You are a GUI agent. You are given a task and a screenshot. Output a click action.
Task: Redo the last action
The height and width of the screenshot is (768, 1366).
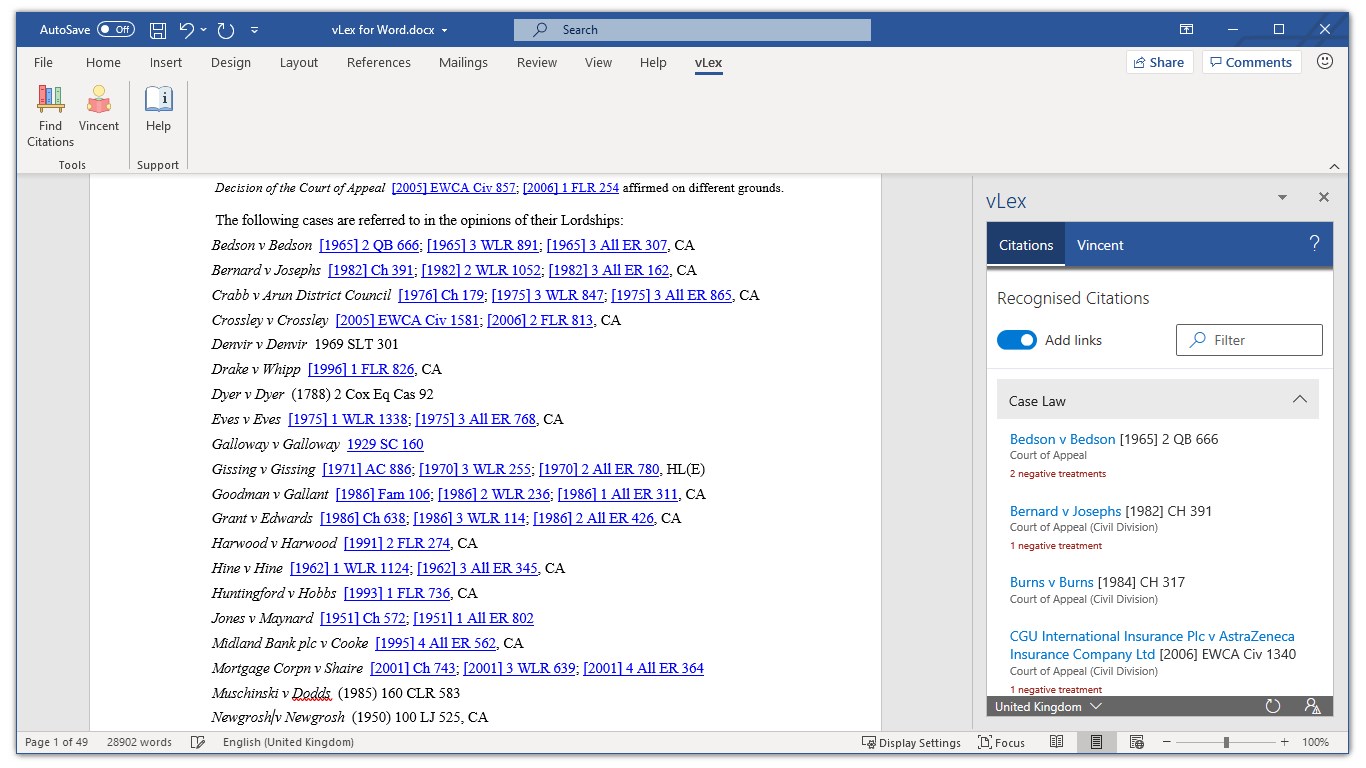tap(226, 30)
